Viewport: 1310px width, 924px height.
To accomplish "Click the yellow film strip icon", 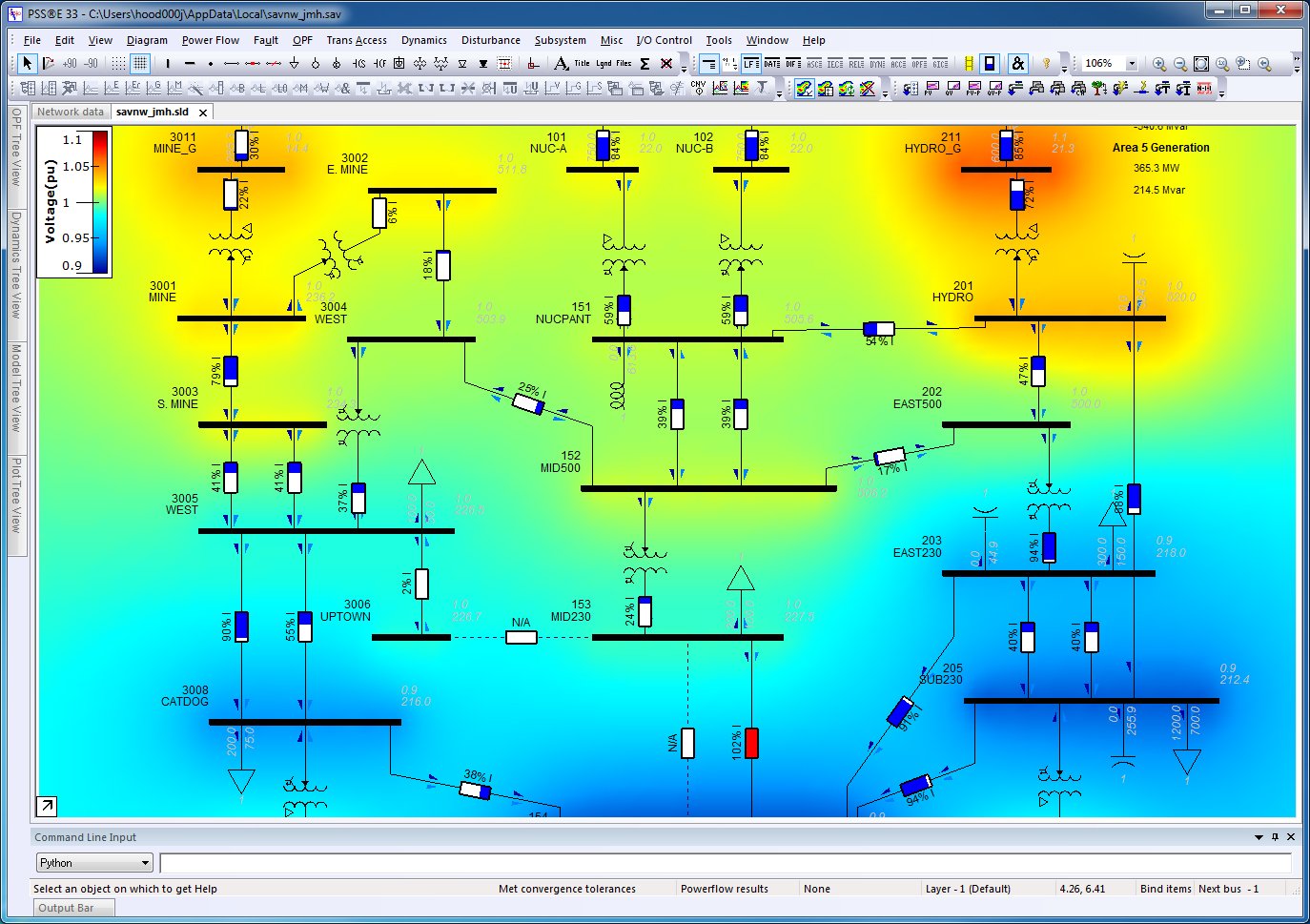I will click(970, 64).
